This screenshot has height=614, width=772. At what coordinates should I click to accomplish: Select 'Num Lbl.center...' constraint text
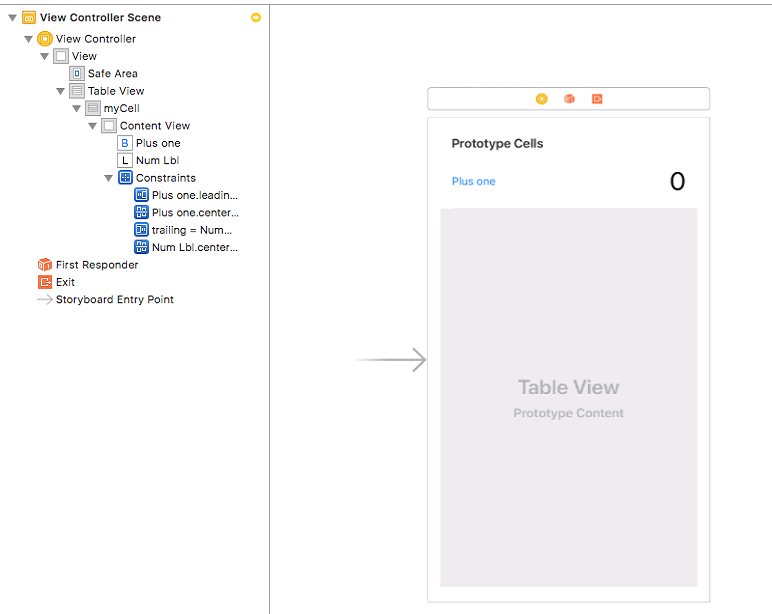(x=195, y=247)
